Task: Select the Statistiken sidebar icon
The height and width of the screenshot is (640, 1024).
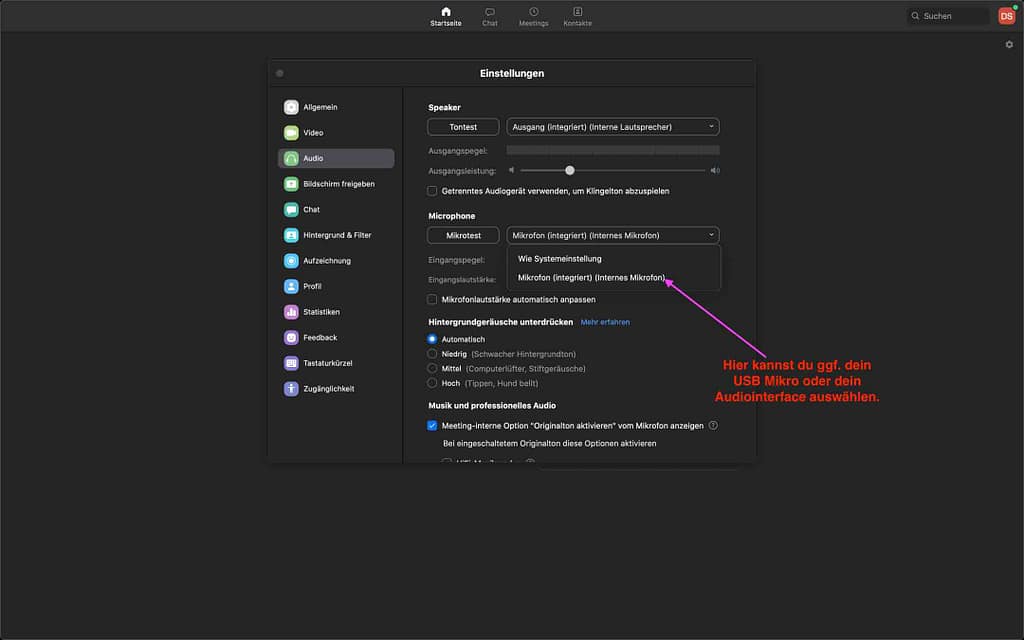Action: pyautogui.click(x=291, y=312)
